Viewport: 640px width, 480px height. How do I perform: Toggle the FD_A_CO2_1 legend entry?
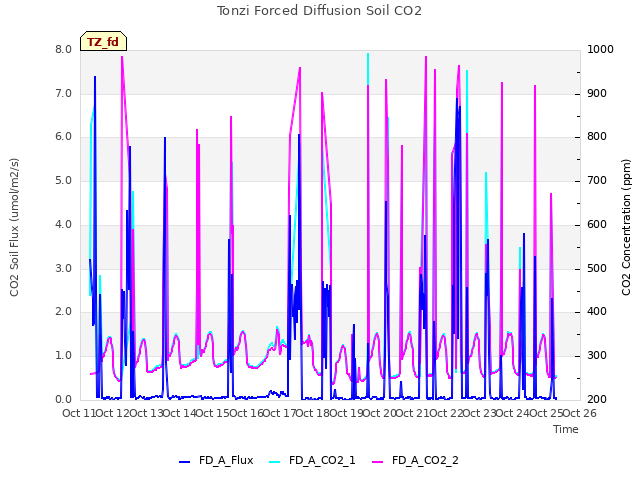312,460
